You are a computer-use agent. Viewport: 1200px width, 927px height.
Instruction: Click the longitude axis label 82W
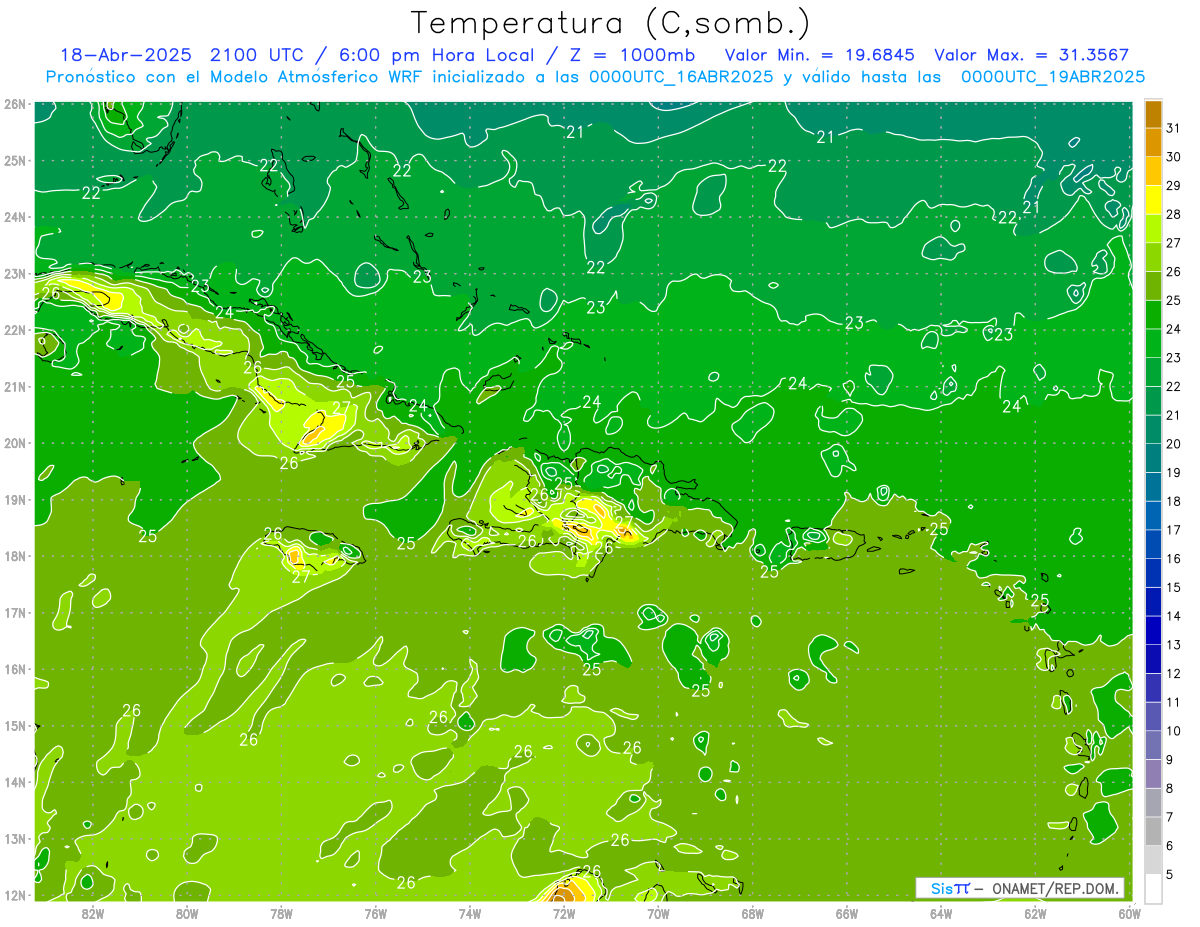[93, 913]
